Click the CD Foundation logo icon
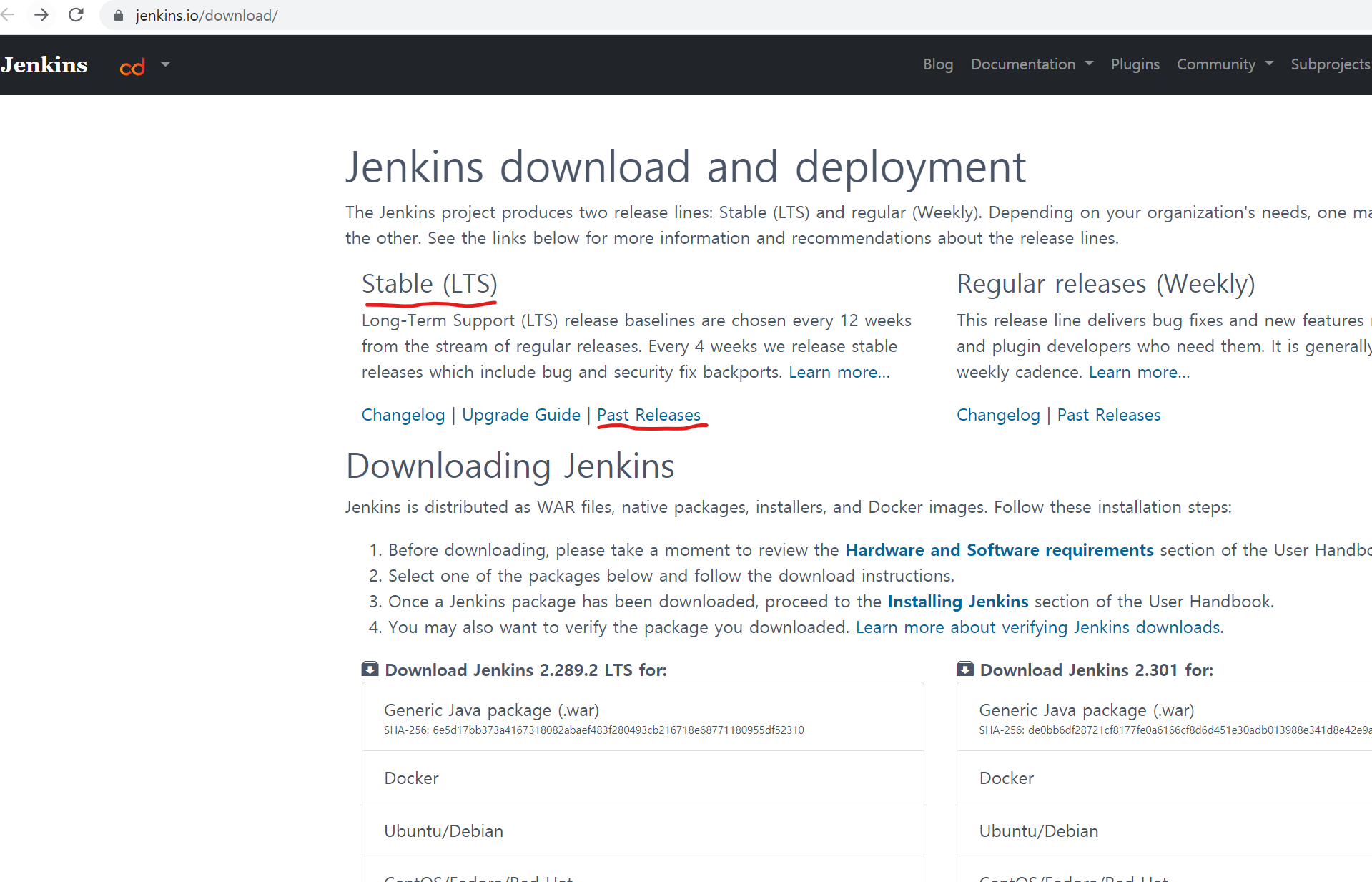 point(132,67)
